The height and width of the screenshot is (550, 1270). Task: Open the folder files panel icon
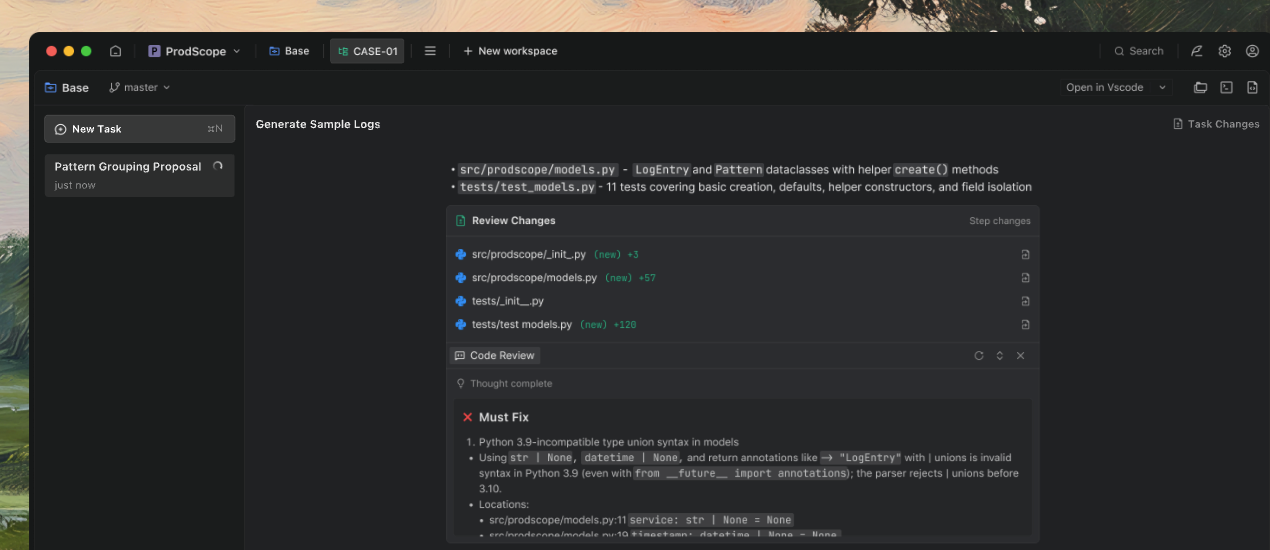[1200, 88]
